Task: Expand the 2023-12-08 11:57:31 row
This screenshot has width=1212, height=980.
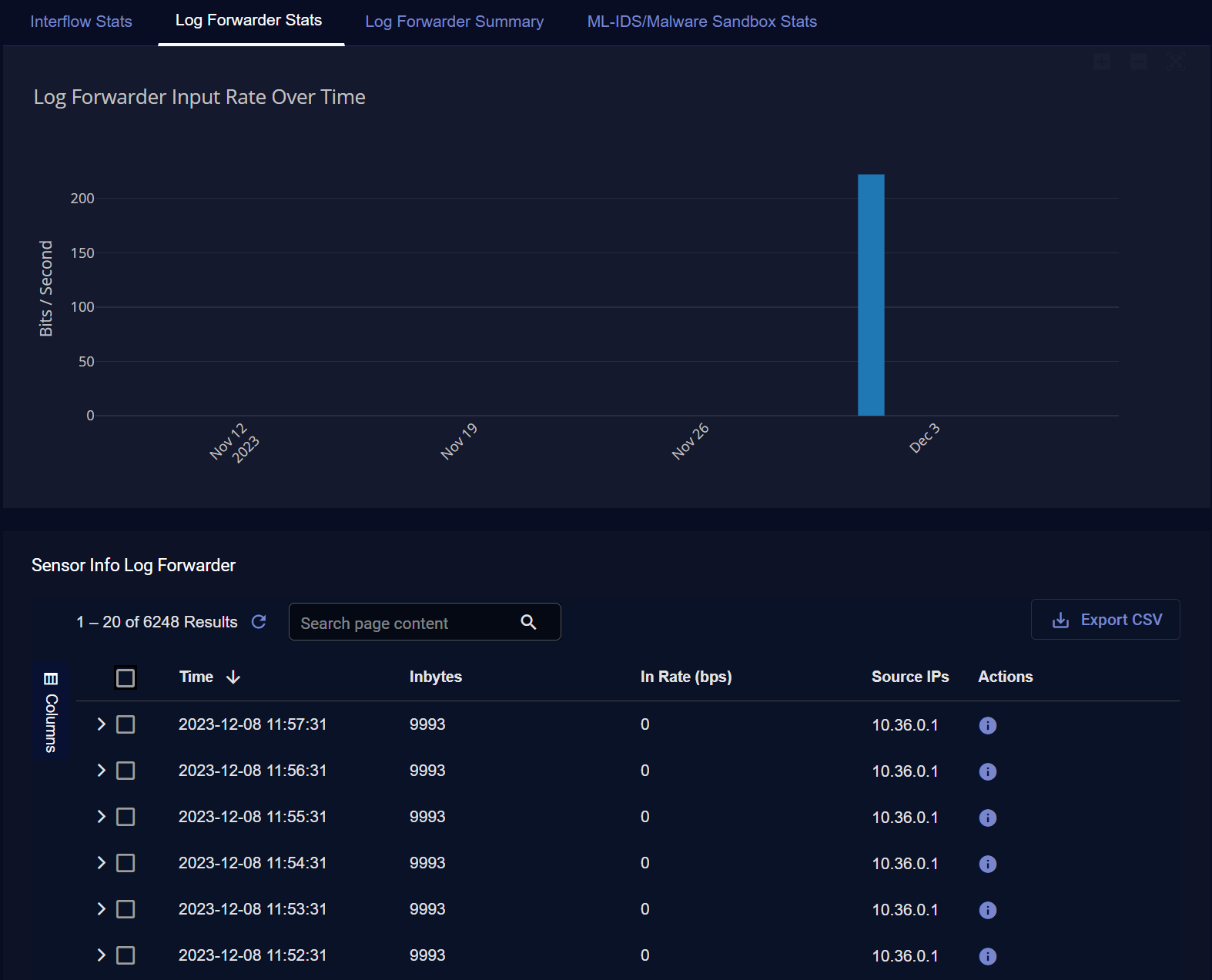Action: tap(101, 724)
